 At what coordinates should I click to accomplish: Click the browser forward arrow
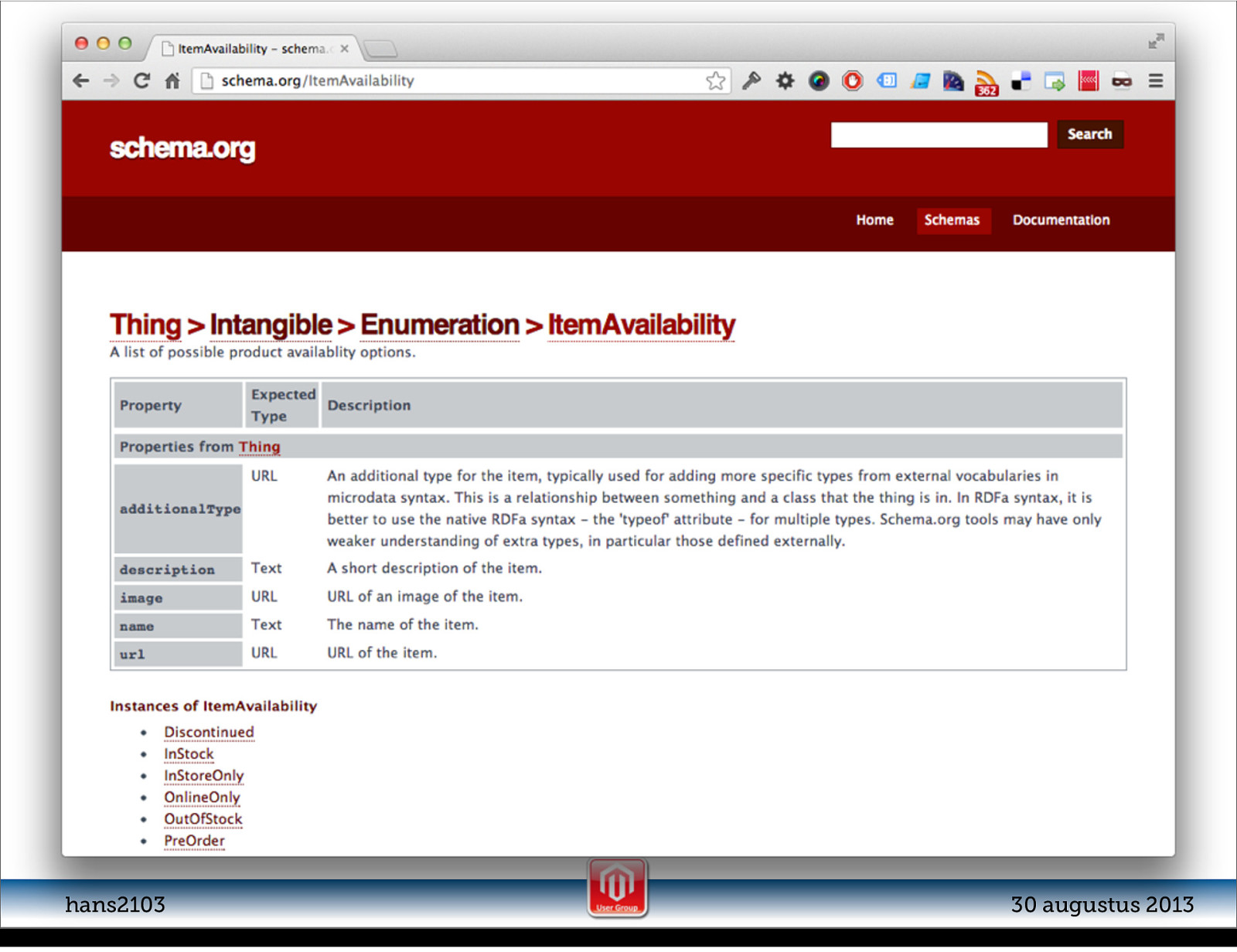[111, 80]
